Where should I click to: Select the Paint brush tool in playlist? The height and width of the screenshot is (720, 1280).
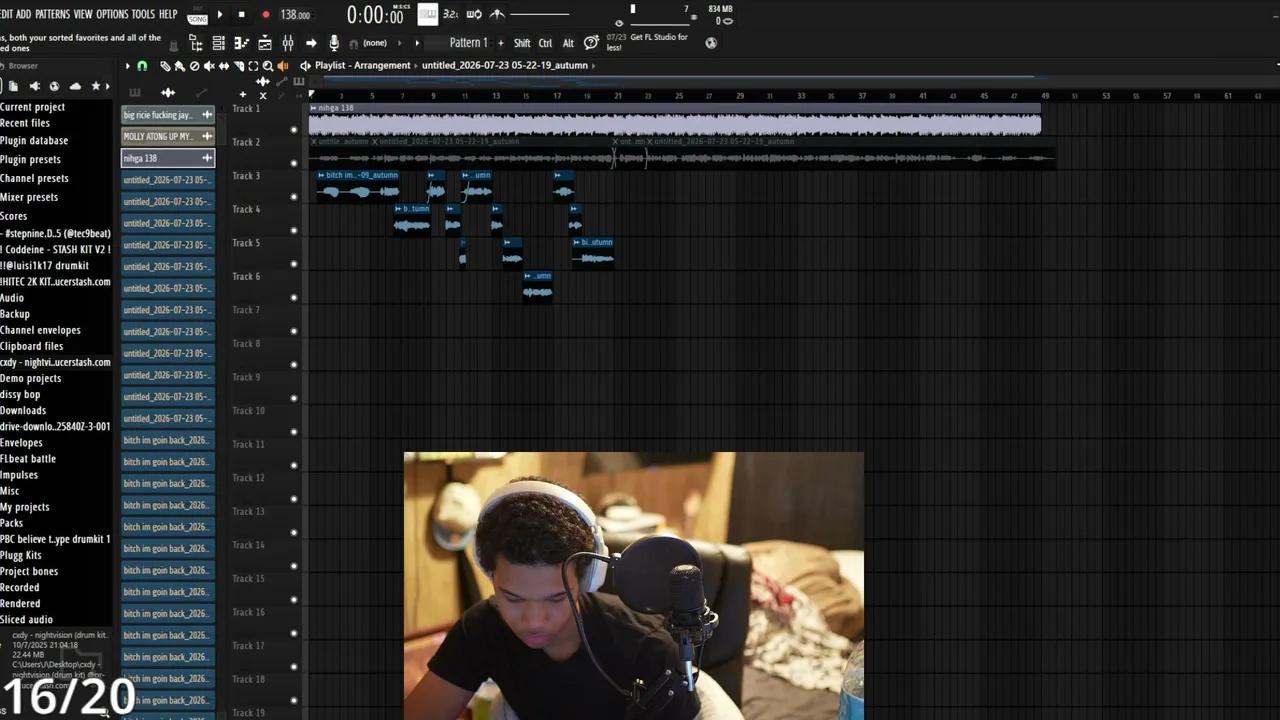[x=180, y=66]
